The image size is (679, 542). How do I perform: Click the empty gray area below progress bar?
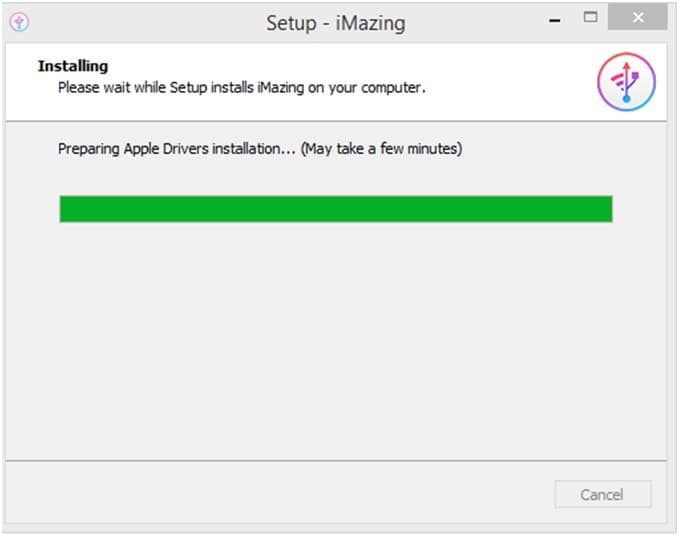click(x=336, y=338)
